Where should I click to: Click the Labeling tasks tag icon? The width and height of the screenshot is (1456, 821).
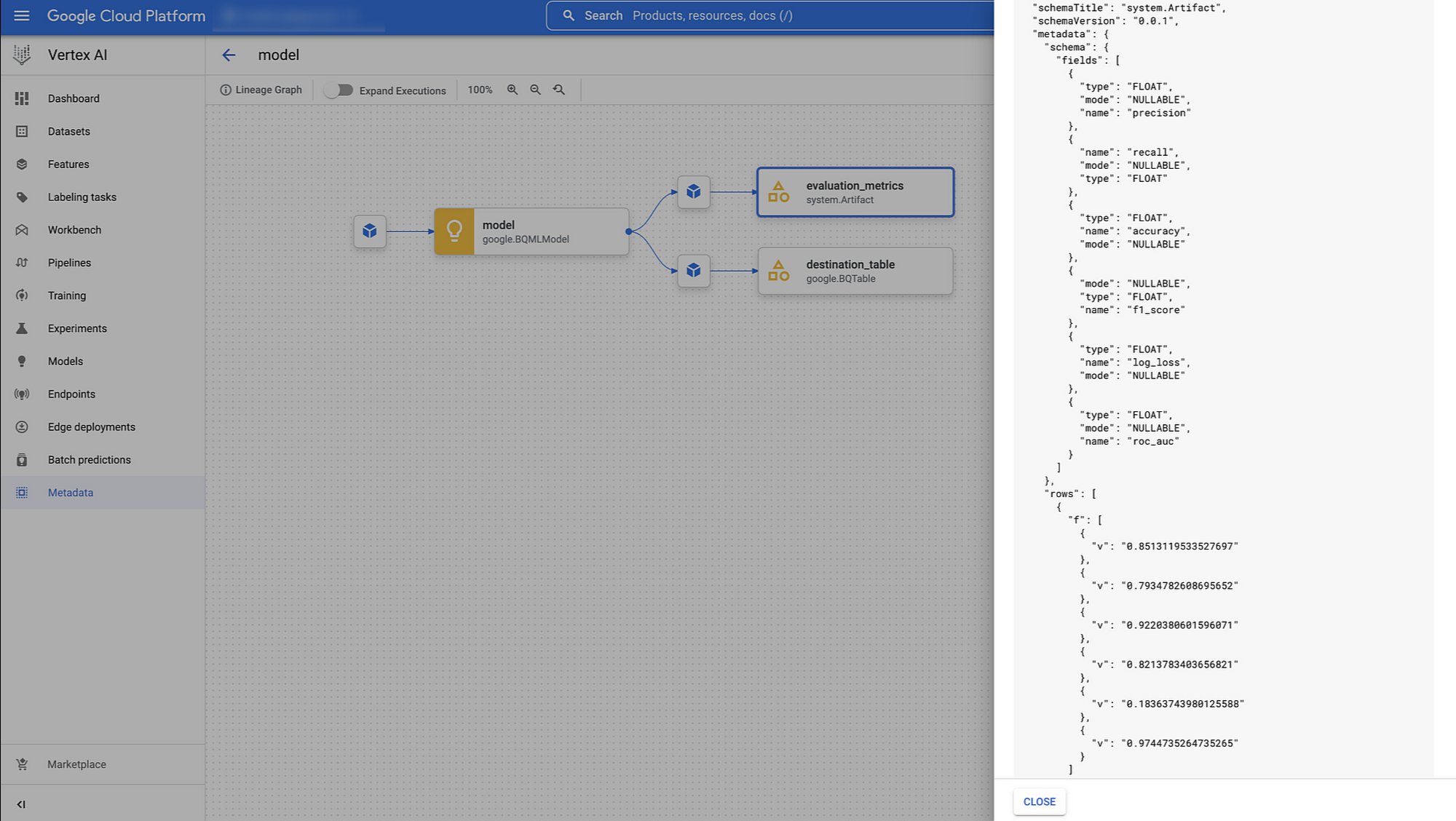pos(22,197)
